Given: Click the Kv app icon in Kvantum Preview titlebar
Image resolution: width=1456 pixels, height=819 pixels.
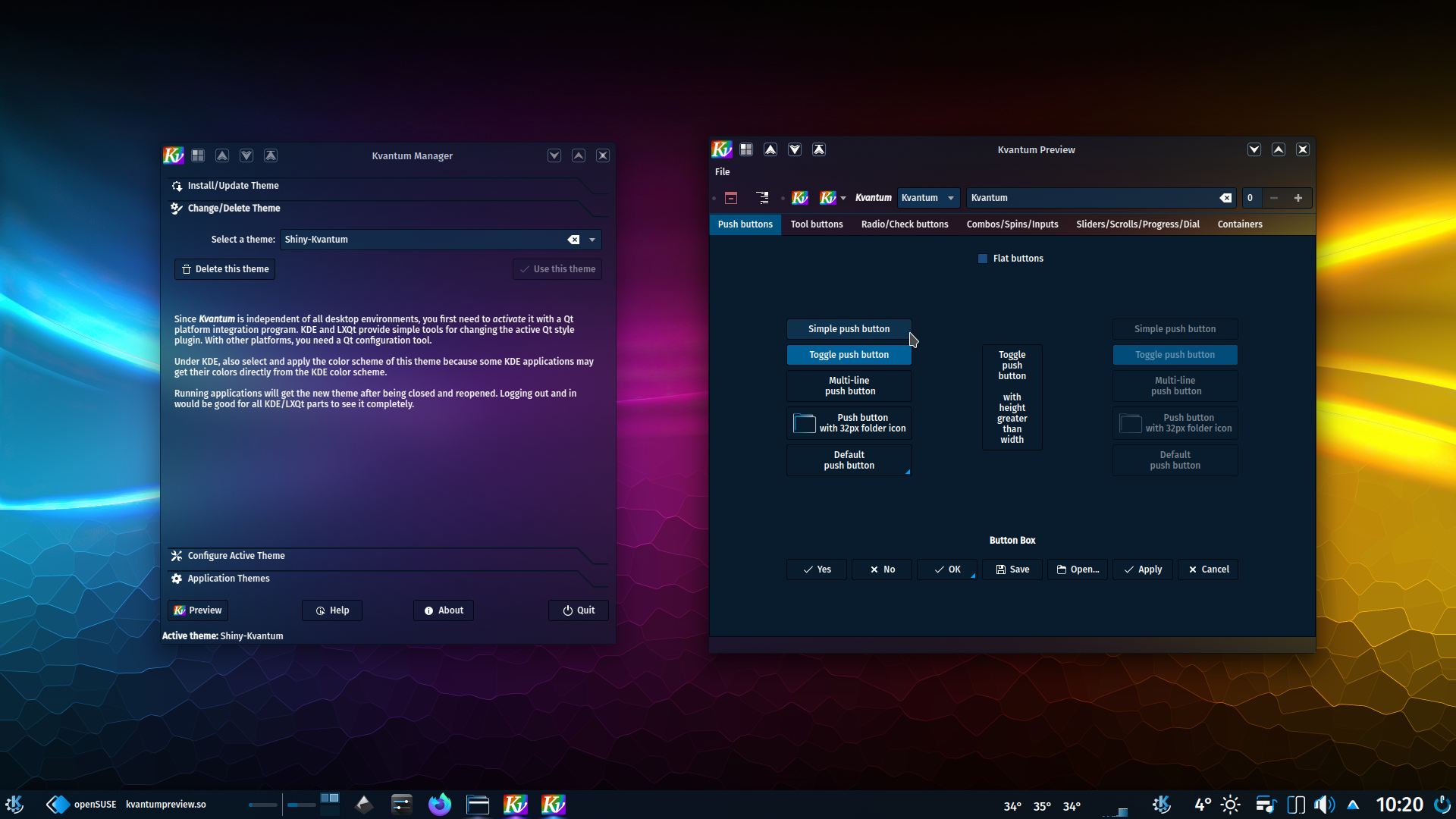Looking at the screenshot, I should point(722,149).
